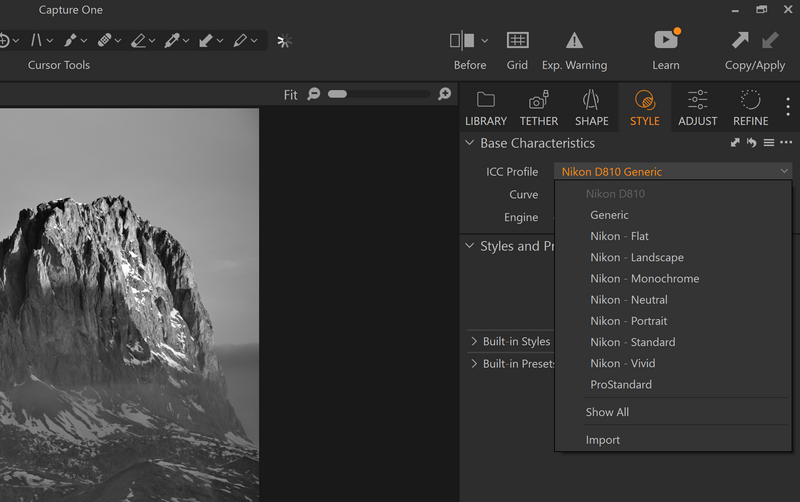Select the brush mask cursor tool
Viewport: 800px width, 502px height.
pyautogui.click(x=70, y=40)
